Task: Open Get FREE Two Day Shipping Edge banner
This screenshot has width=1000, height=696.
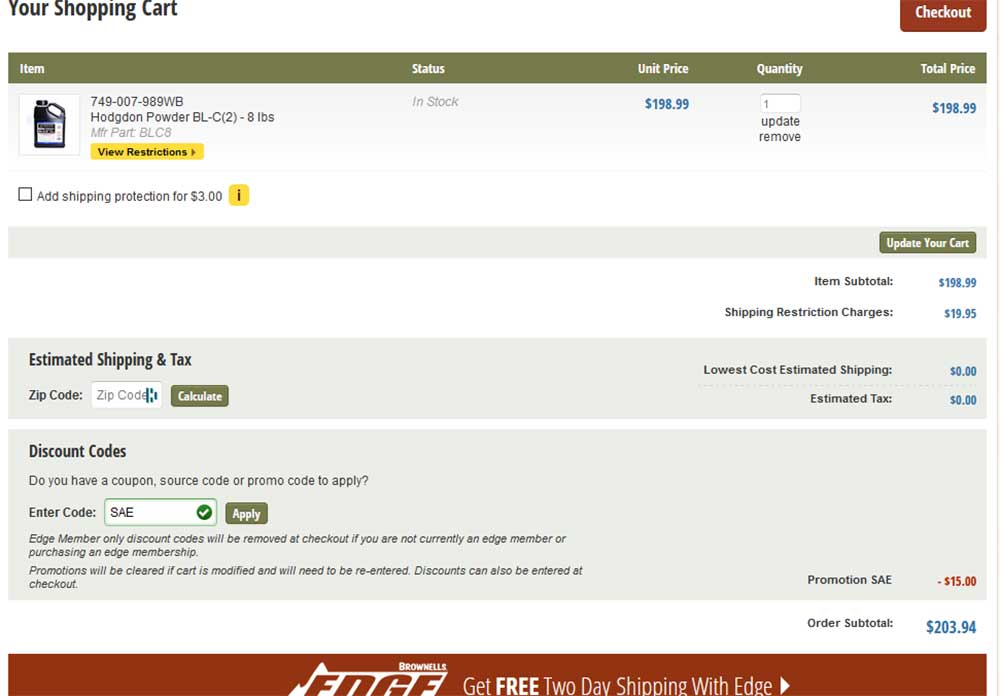Action: click(497, 675)
